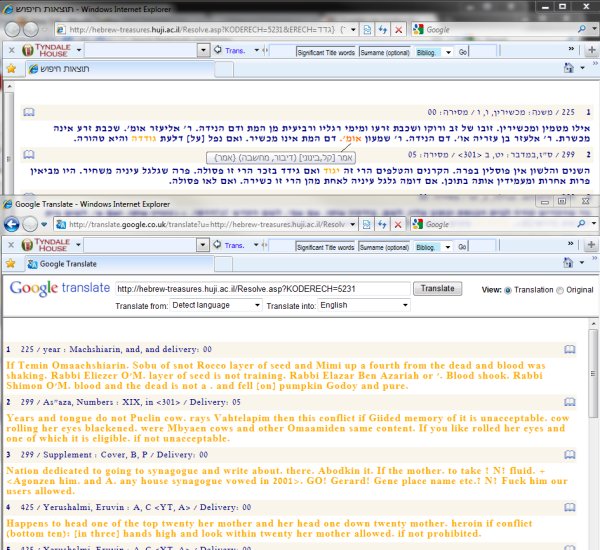The image size is (600, 550).
Task: Open recent pages dropdown in Translate window
Action: coord(44,224)
